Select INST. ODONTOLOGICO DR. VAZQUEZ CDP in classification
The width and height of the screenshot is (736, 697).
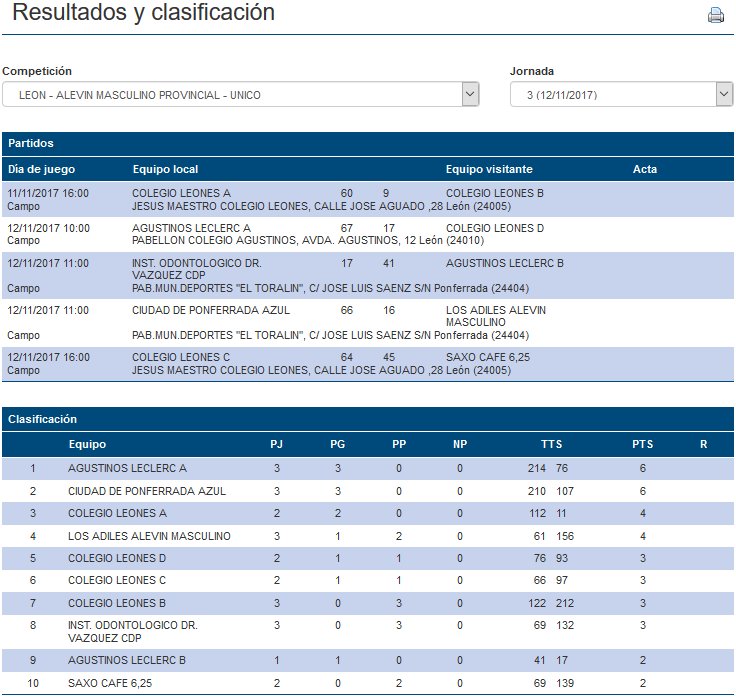point(133,631)
